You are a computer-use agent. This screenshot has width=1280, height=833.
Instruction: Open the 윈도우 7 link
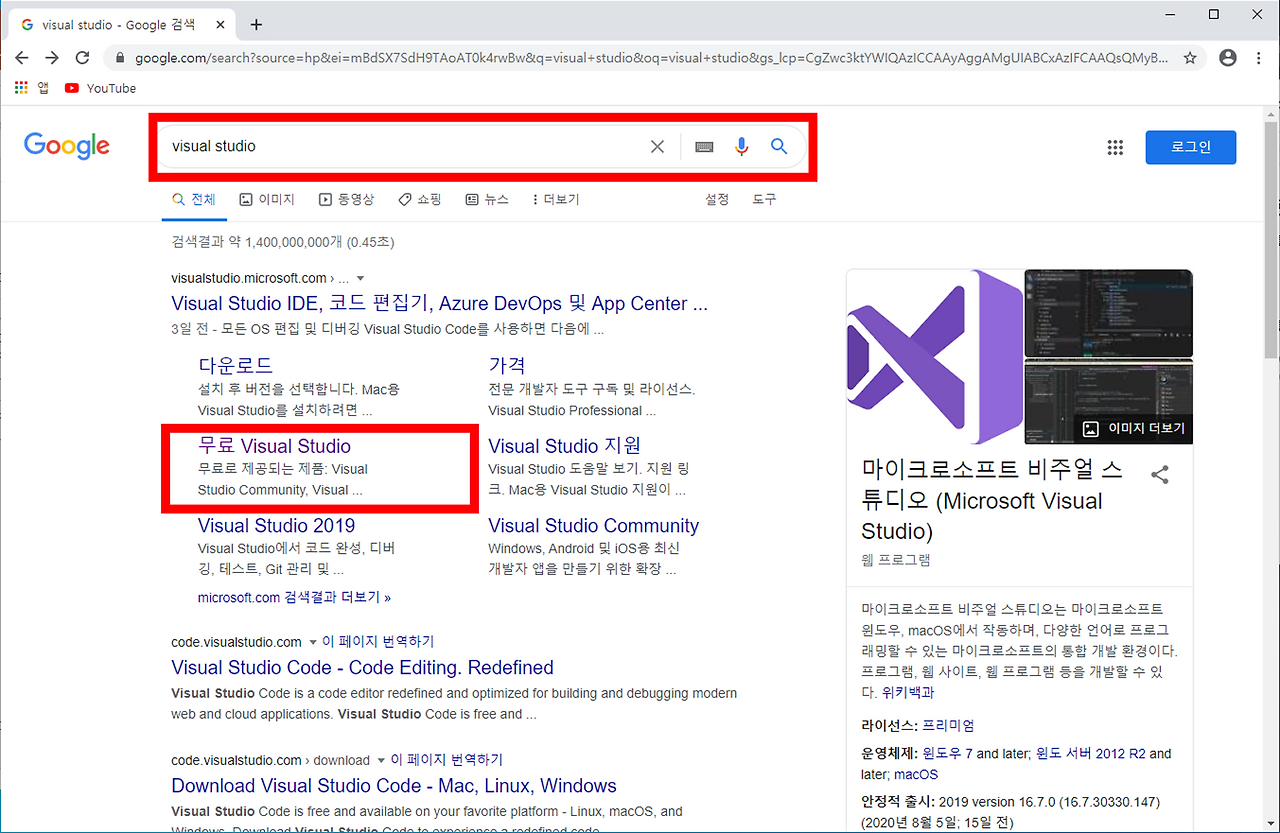tap(947, 753)
